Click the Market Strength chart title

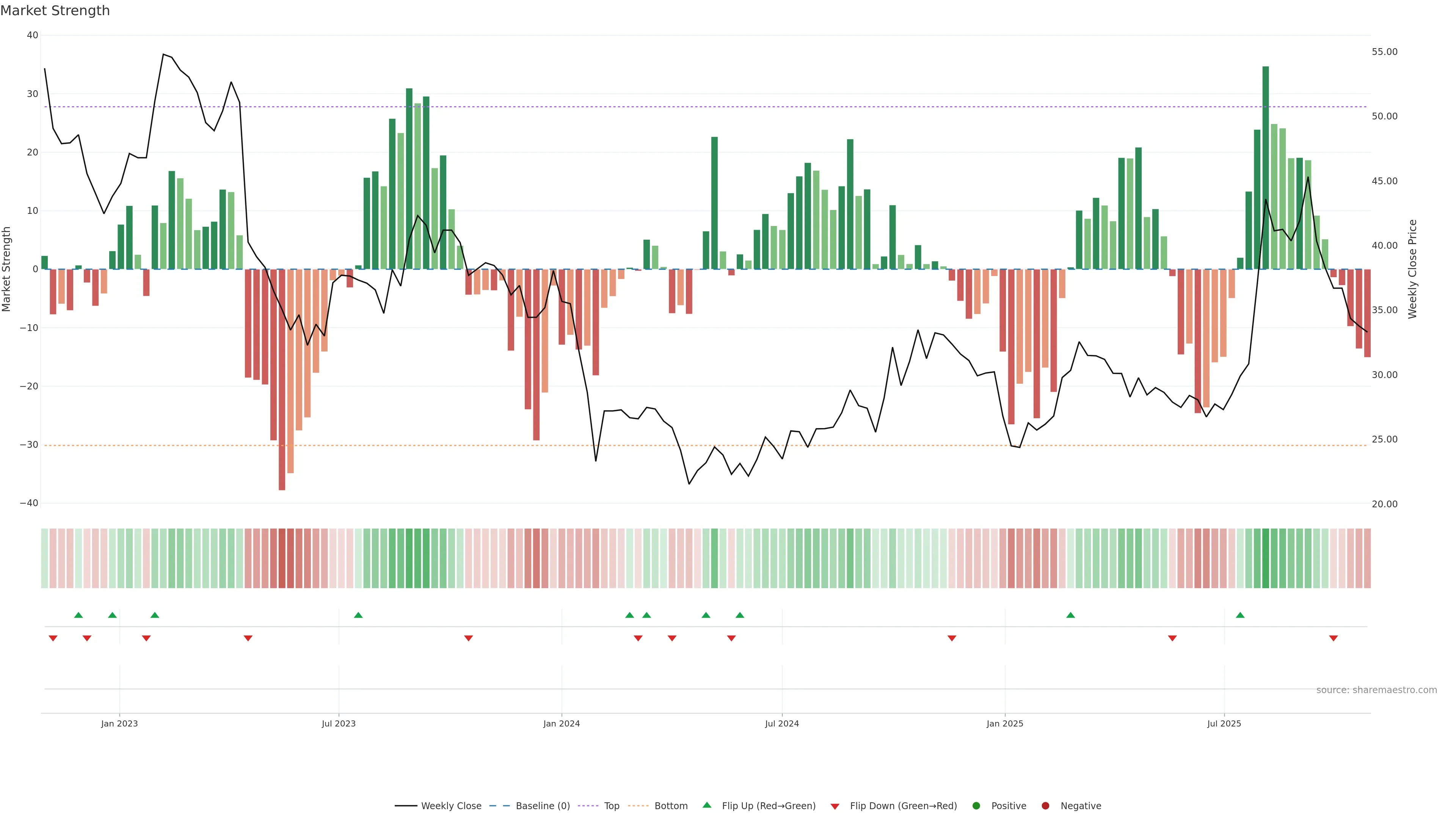tap(55, 11)
